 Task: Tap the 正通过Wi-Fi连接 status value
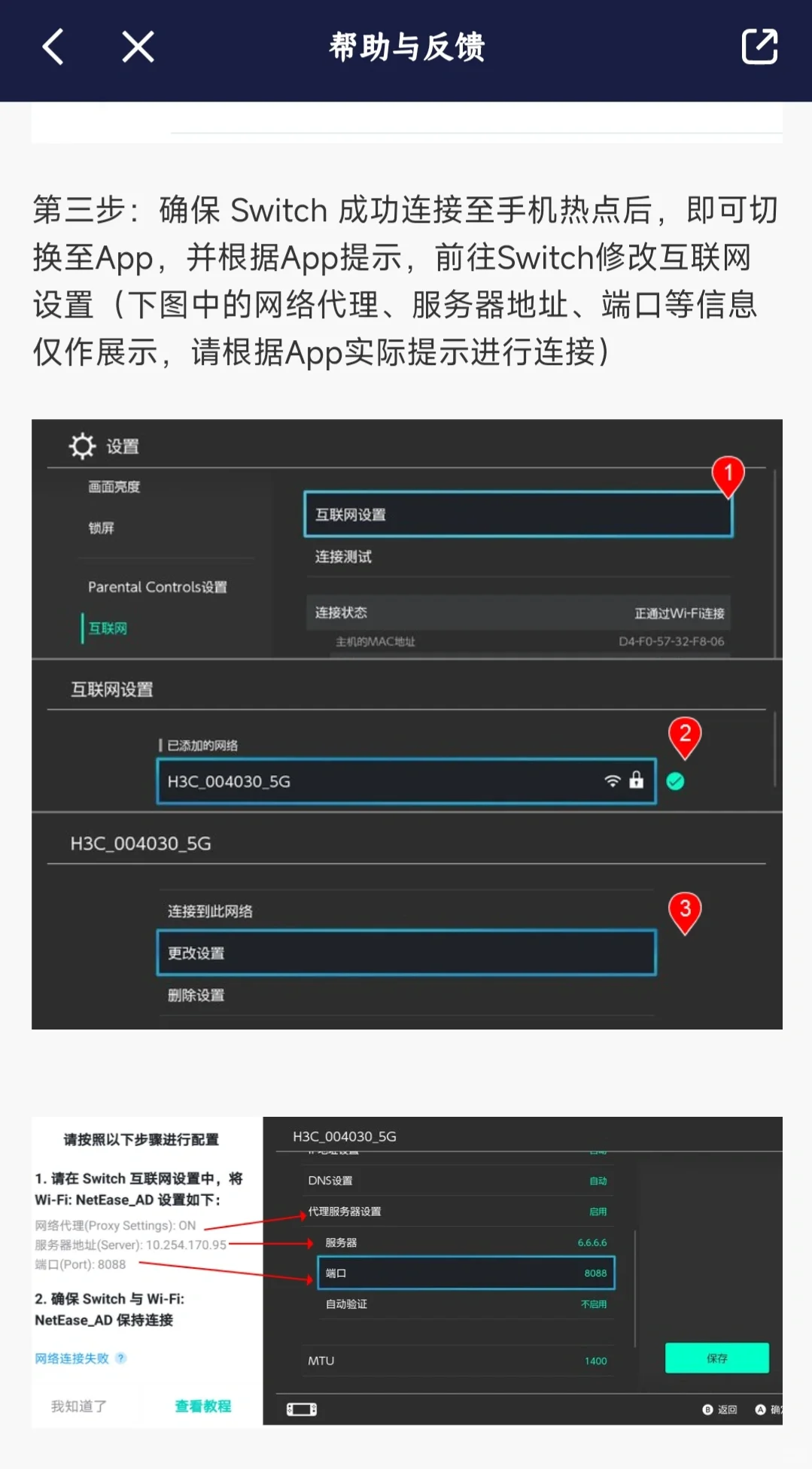[680, 613]
